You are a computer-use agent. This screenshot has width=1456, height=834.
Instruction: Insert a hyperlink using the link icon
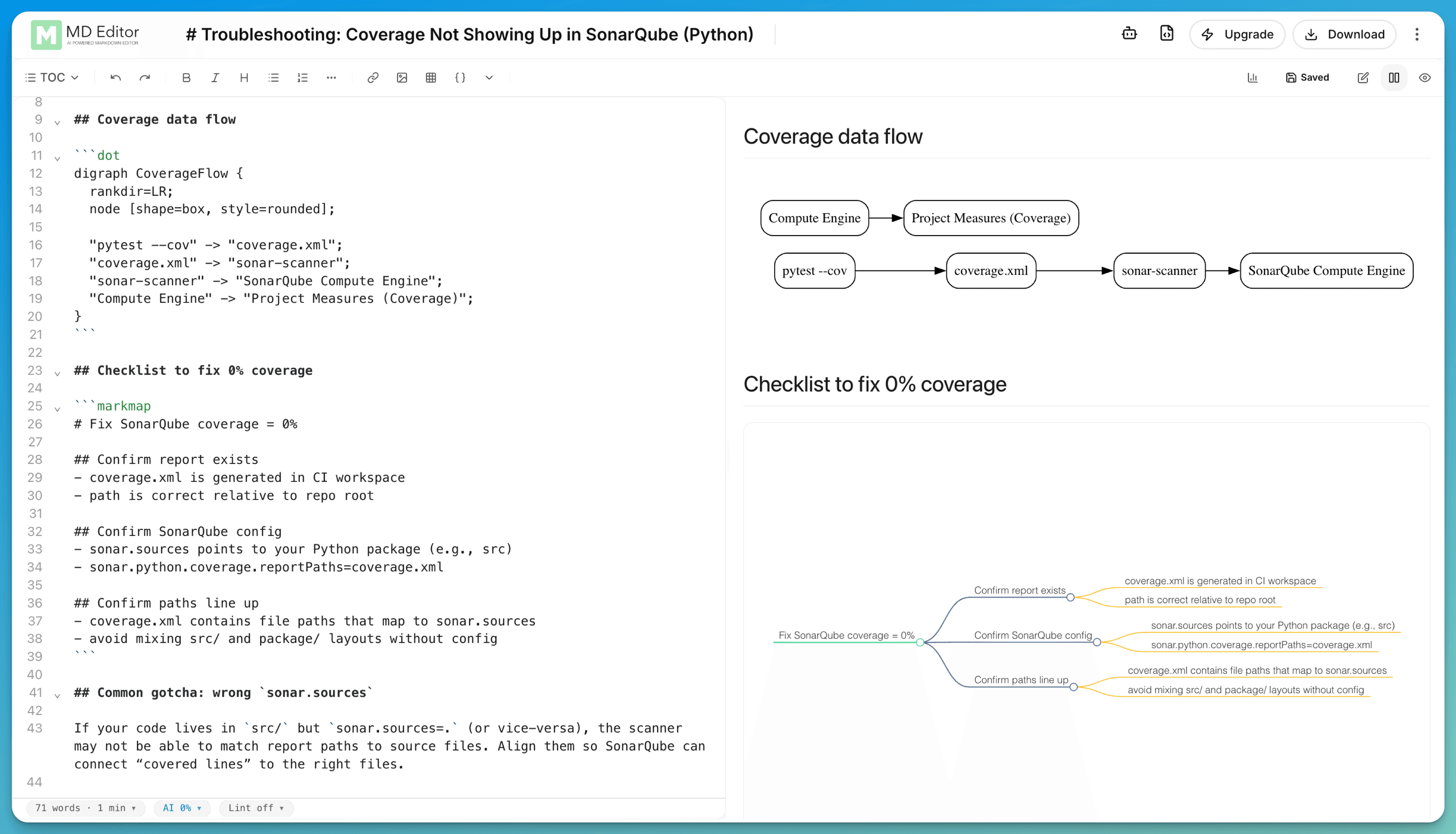373,77
